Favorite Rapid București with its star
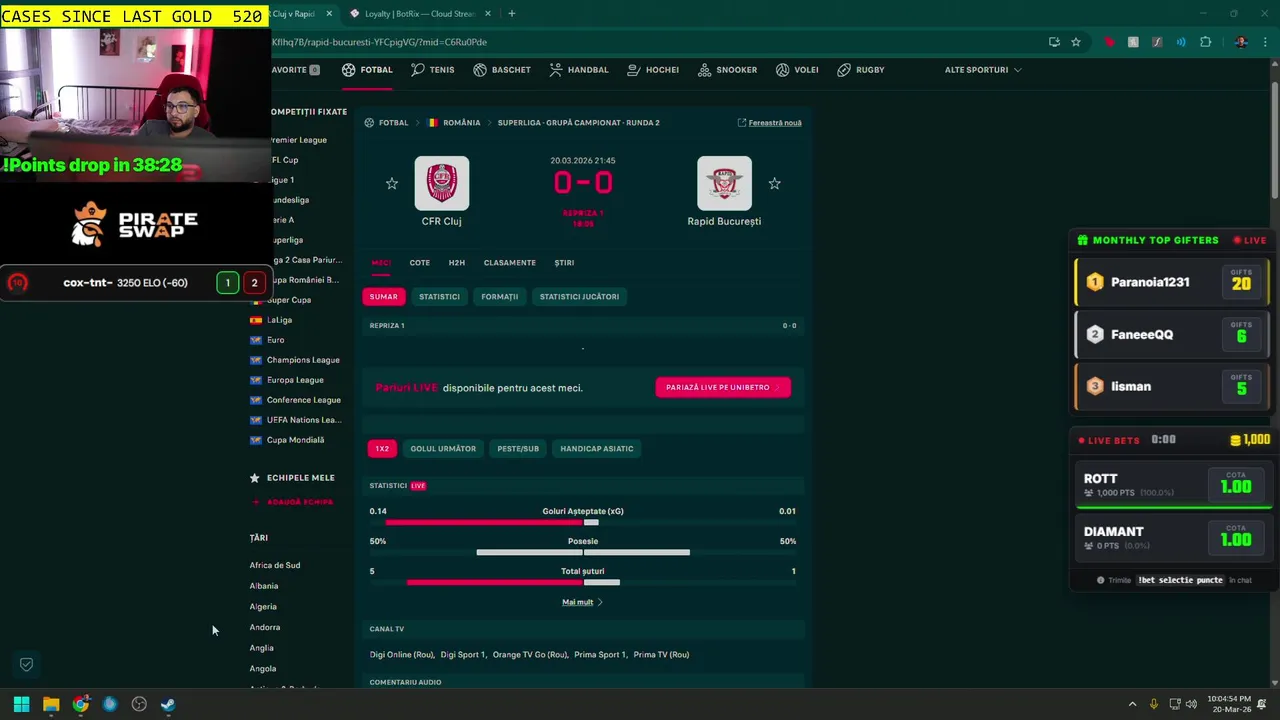 coord(774,184)
